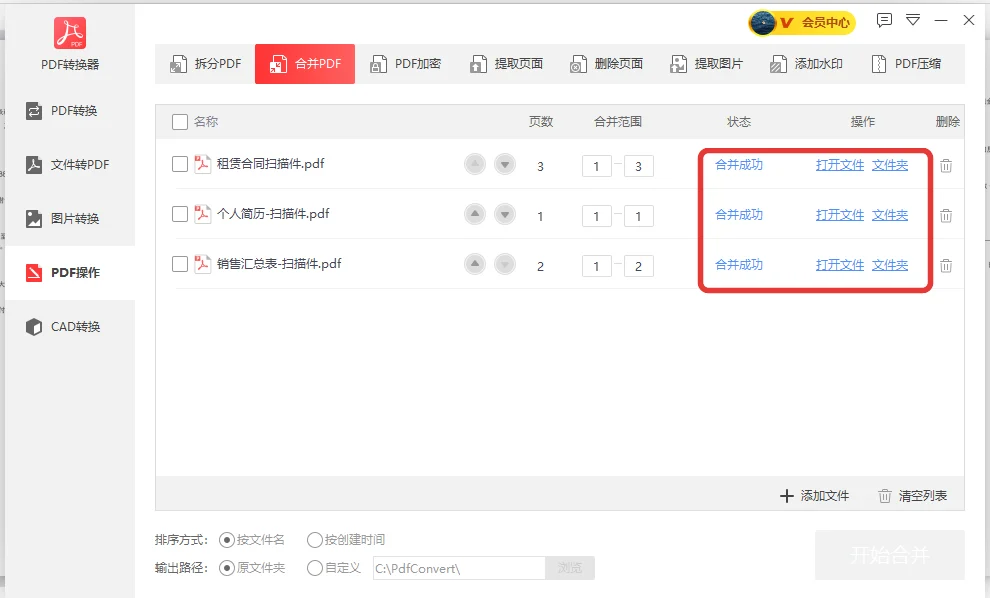Click 个人简历-扫描件.pdf file name
990x598 pixels.
(x=273, y=213)
